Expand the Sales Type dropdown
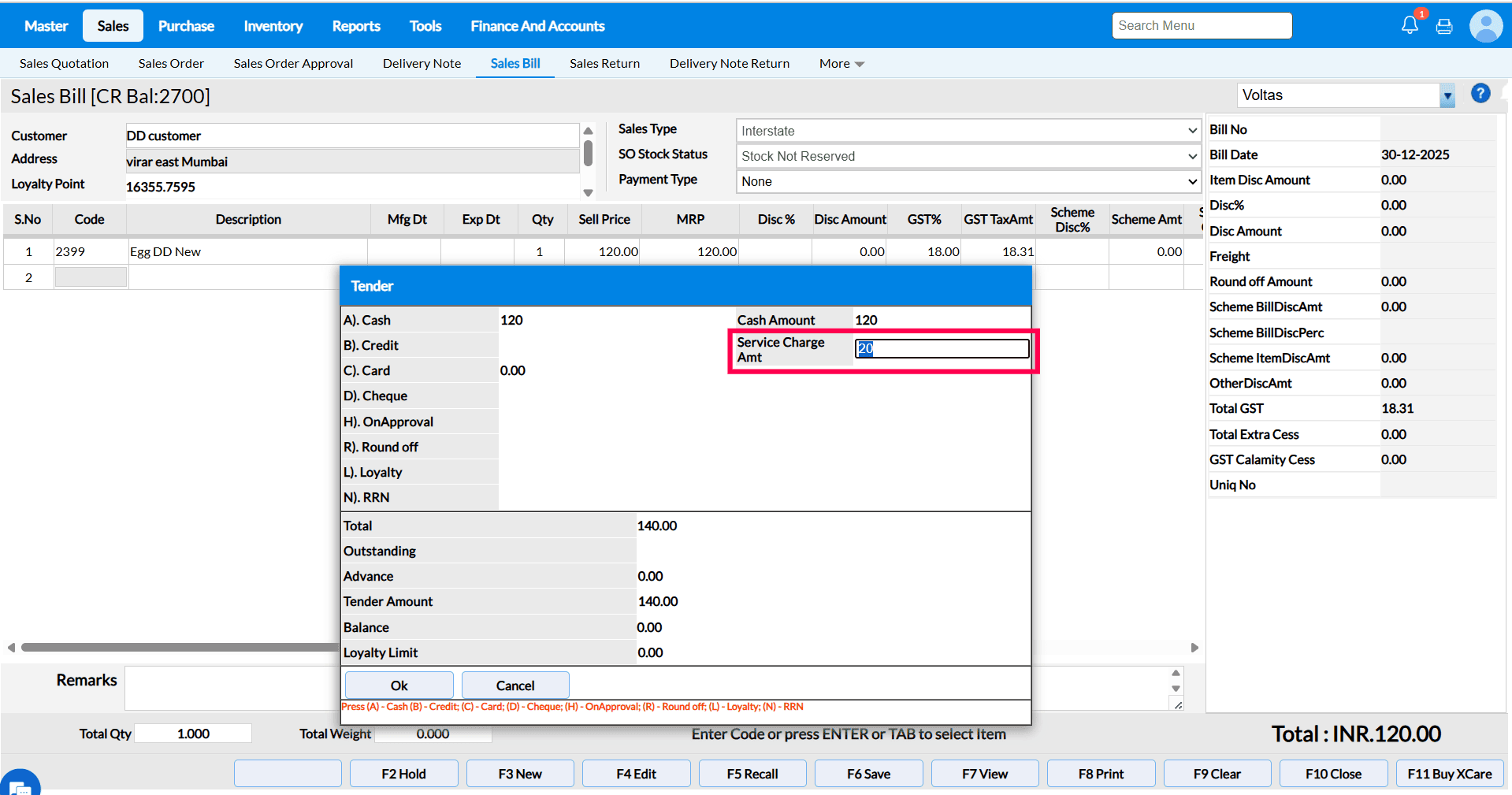This screenshot has height=795, width=1512. tap(1192, 131)
